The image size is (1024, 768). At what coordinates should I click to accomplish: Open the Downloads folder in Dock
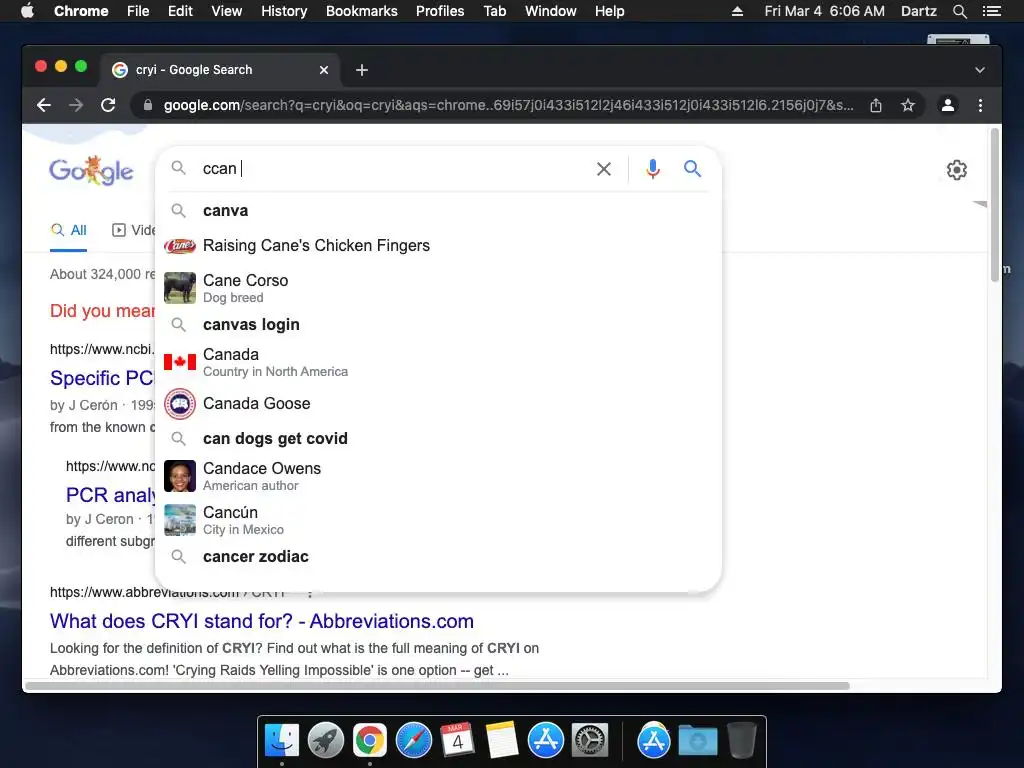tap(697, 741)
